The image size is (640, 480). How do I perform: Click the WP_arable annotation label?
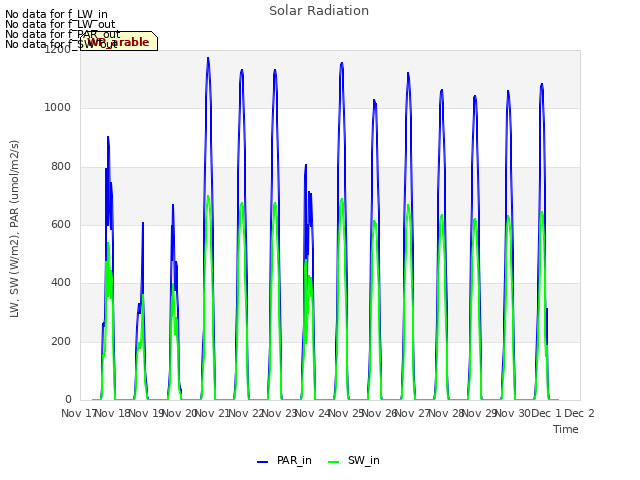119,42
